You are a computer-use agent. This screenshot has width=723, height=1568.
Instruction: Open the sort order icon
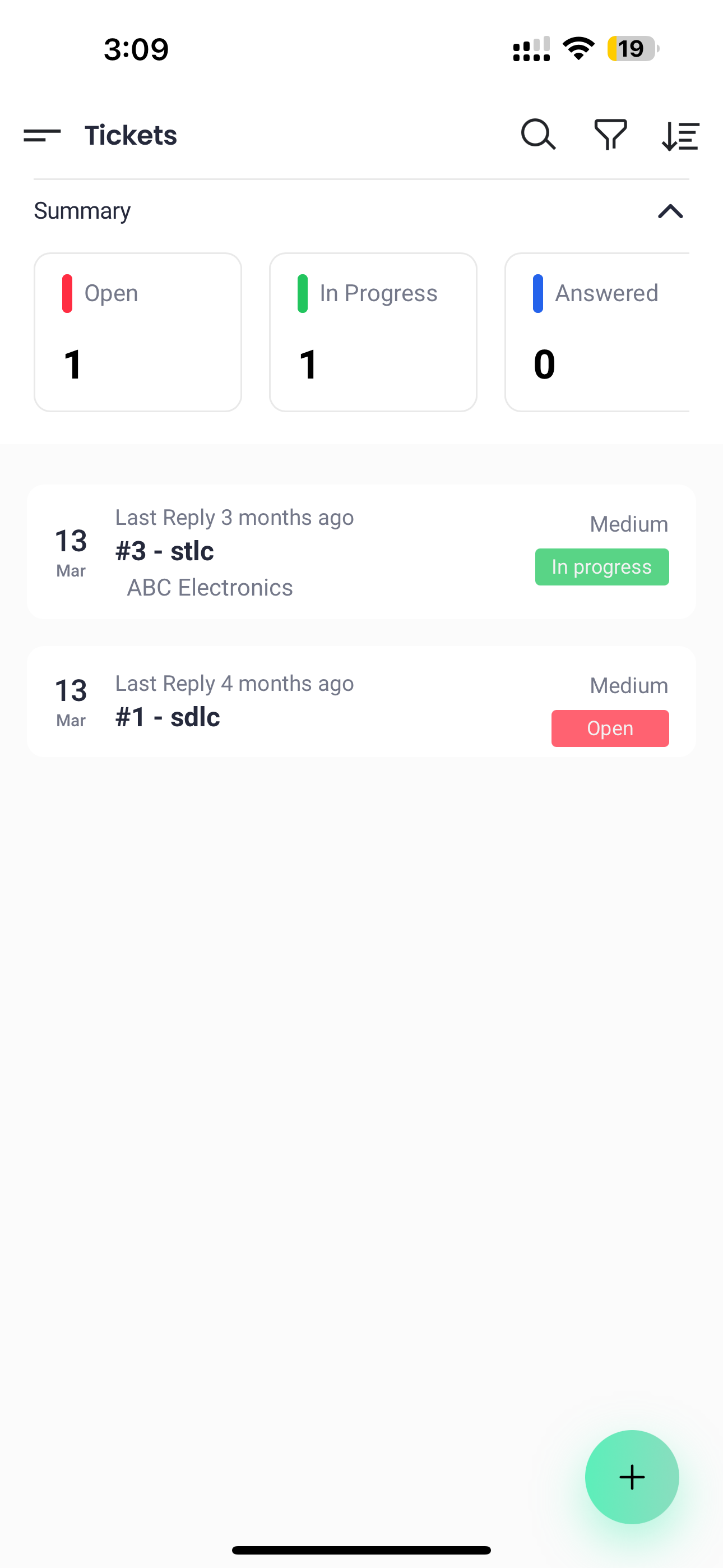click(680, 135)
